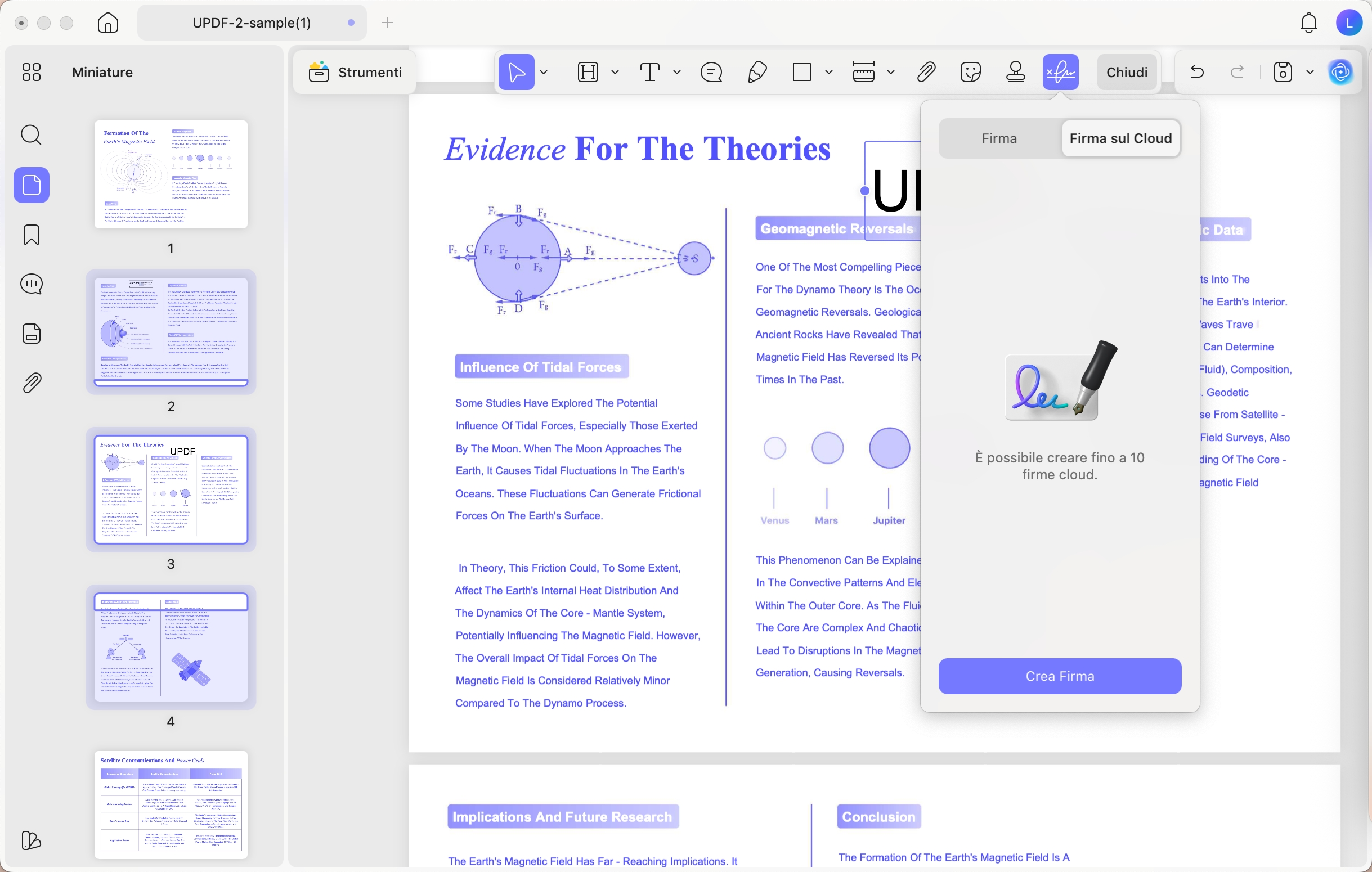Expand the highlight tool dropdown arrow
Viewport: 1372px width, 872px height.
[615, 73]
